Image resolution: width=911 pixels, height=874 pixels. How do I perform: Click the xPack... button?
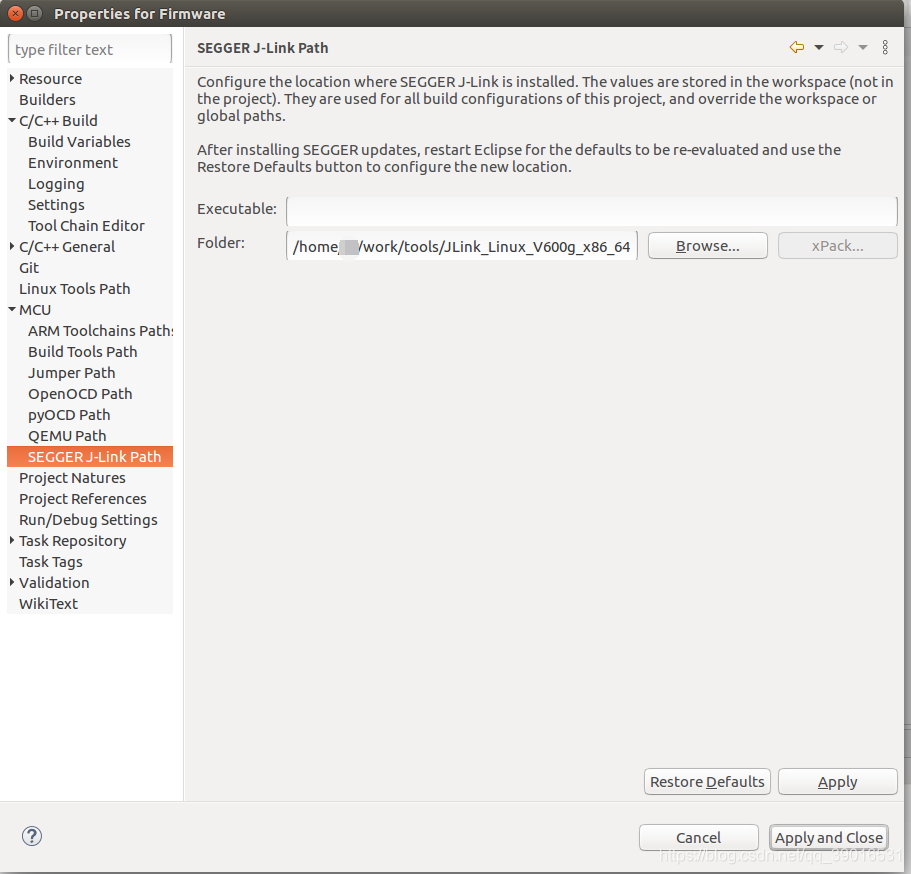click(x=838, y=246)
